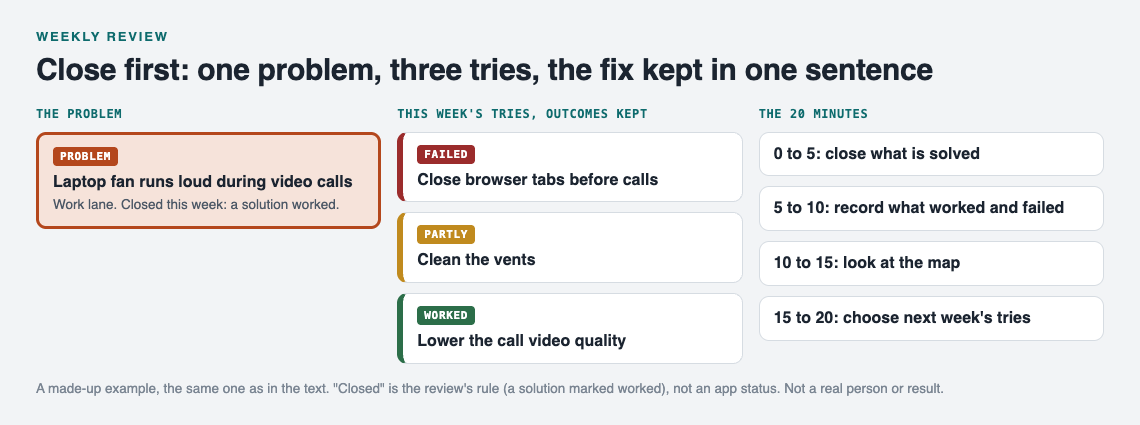Click the made-up example footnote text
The height and width of the screenshot is (425, 1140).
(x=490, y=389)
